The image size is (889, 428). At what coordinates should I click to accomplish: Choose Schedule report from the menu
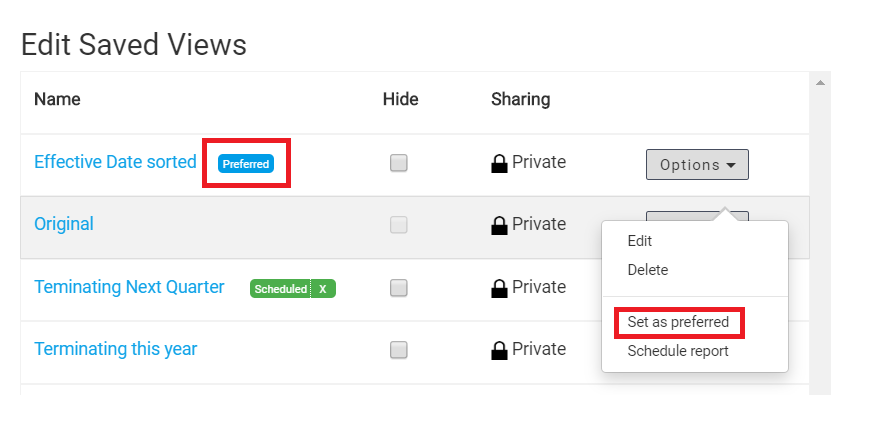[x=678, y=351]
